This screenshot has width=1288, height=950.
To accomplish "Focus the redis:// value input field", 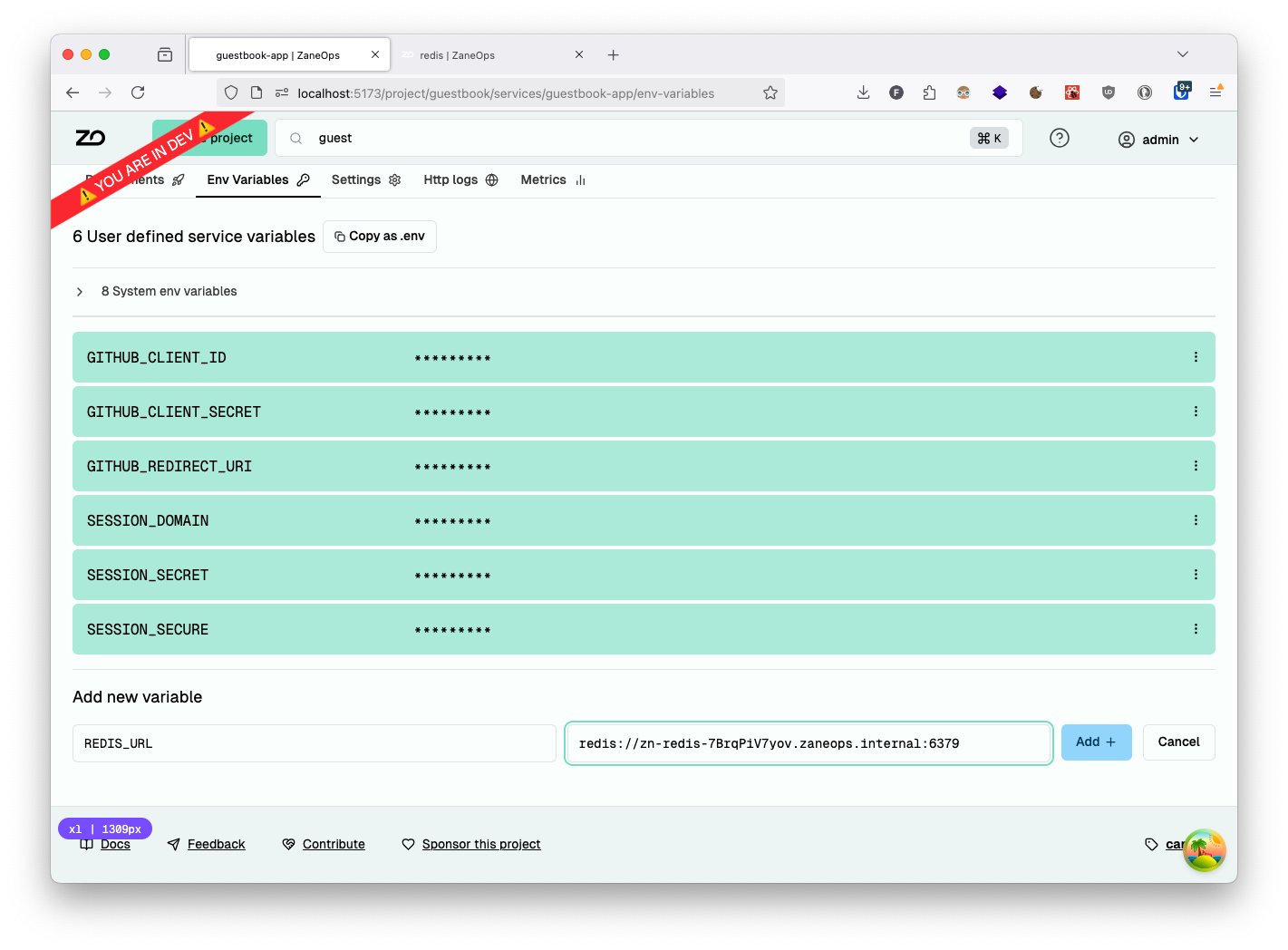I will pyautogui.click(x=809, y=743).
